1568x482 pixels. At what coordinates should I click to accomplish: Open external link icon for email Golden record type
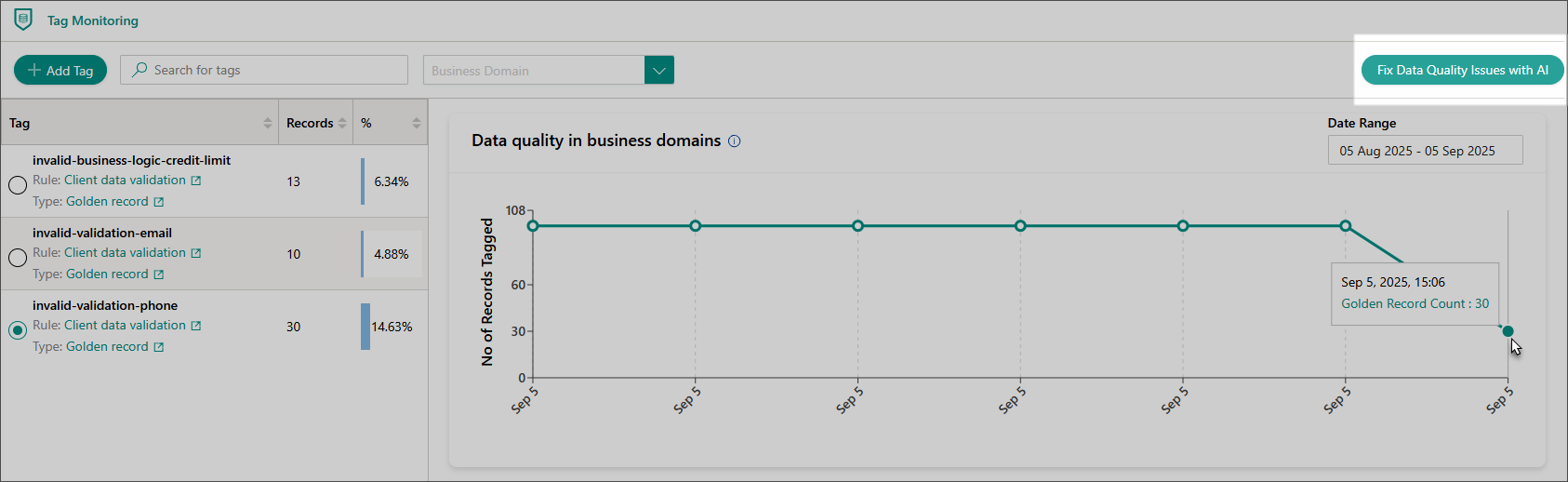(x=159, y=274)
